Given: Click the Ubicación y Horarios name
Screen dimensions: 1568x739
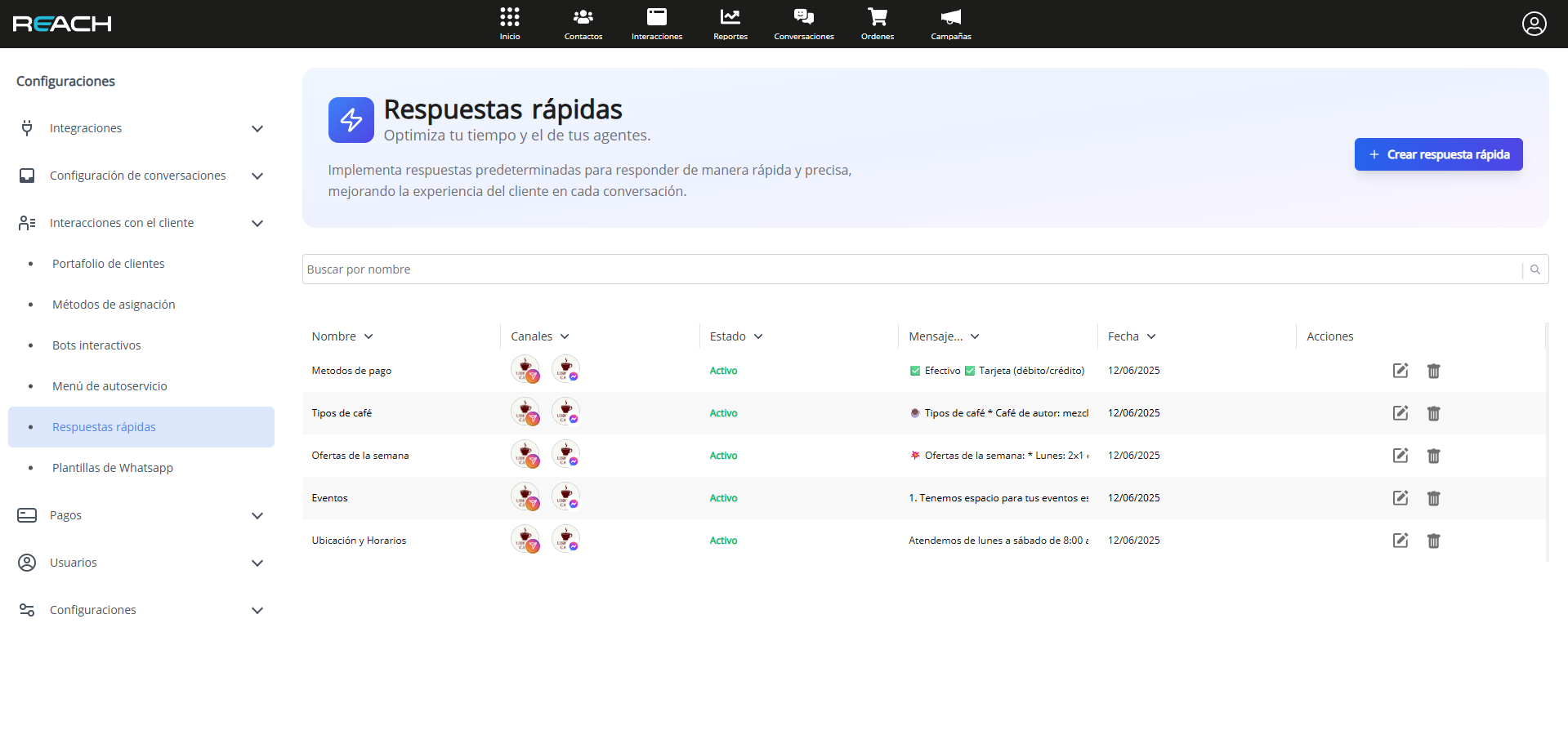Looking at the screenshot, I should coord(359,541).
